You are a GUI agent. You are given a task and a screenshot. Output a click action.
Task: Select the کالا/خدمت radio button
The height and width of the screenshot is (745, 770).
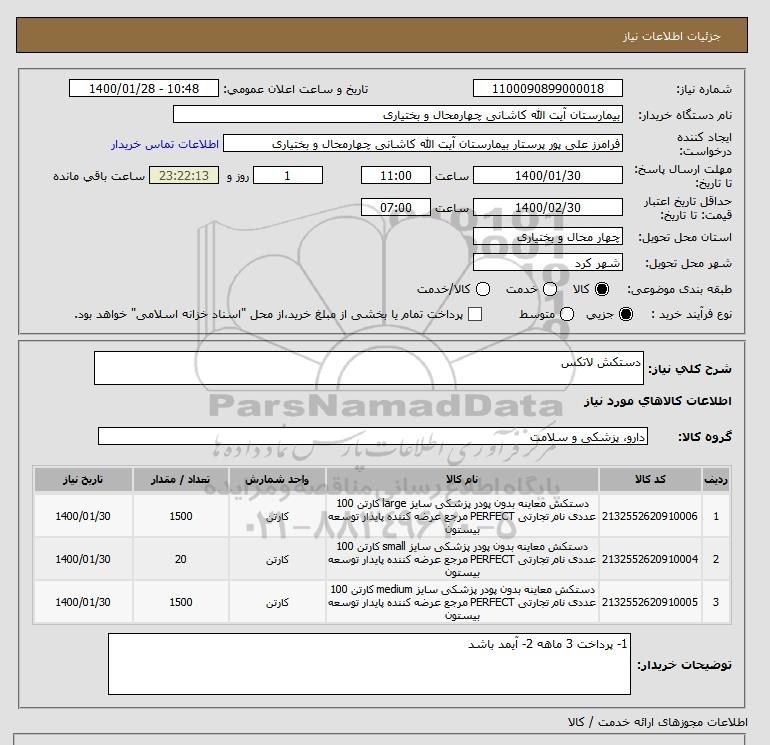pos(483,289)
